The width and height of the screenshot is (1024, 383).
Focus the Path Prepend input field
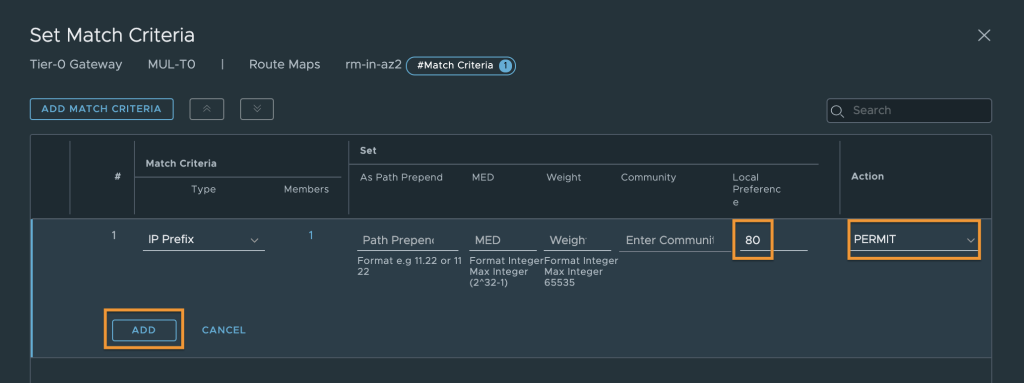(x=408, y=240)
